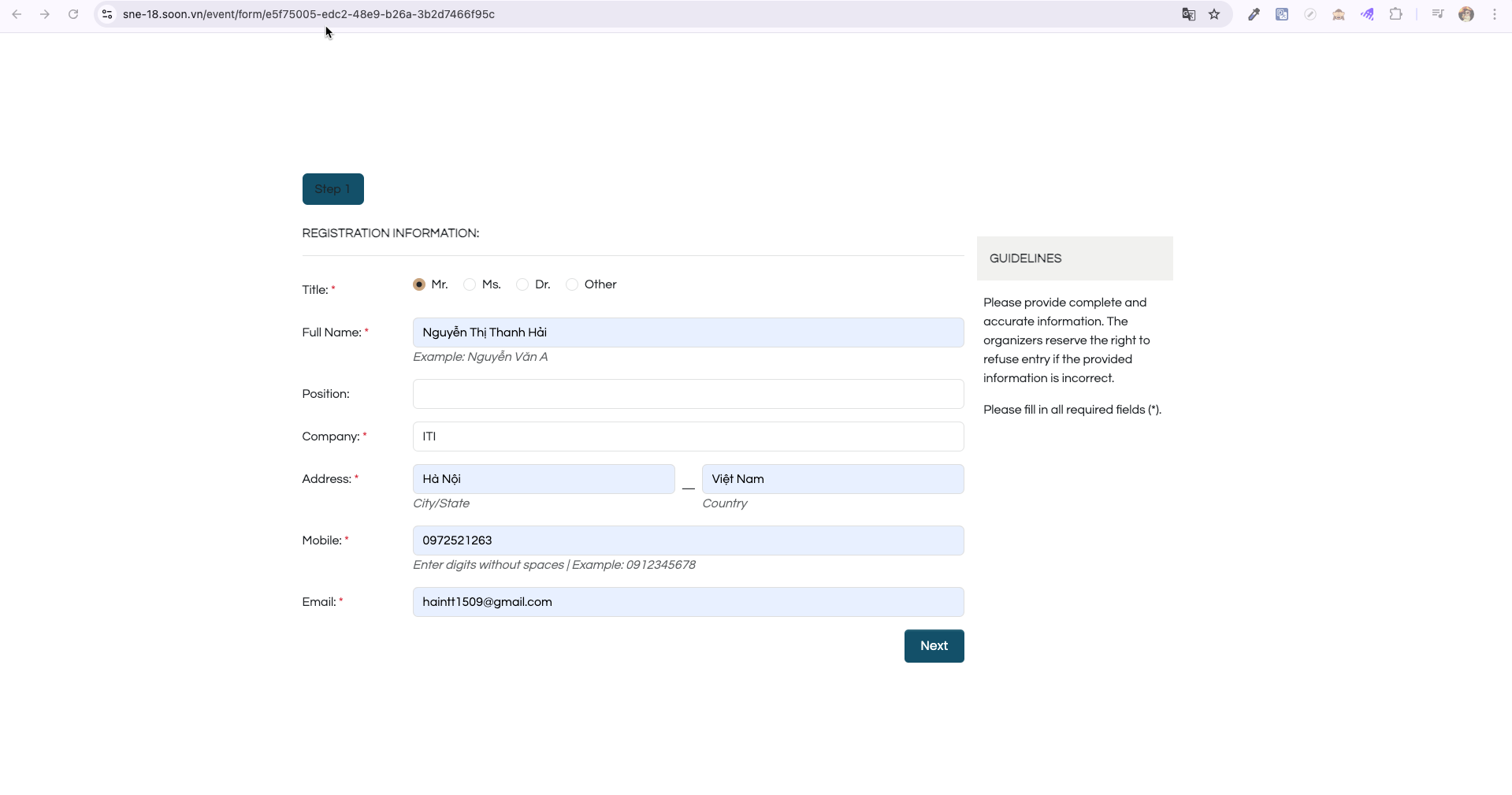Screen dimensions: 1512x795
Task: Open the media controls icon
Action: [x=1438, y=14]
